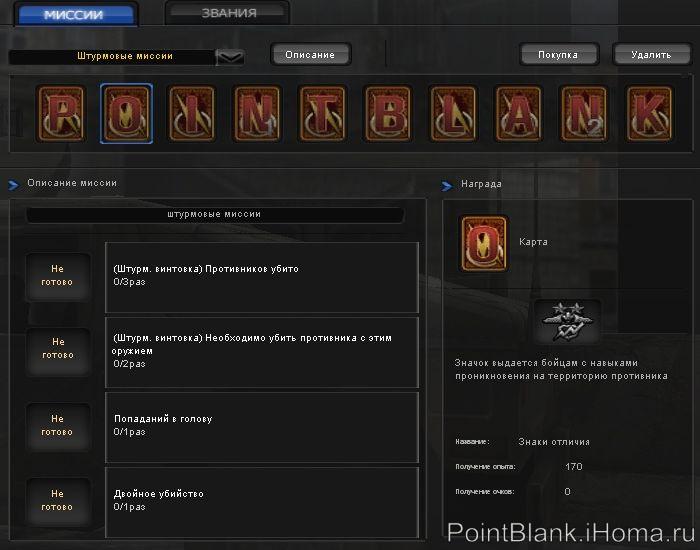
Task: Pick the T mission card
Action: tap(322, 114)
